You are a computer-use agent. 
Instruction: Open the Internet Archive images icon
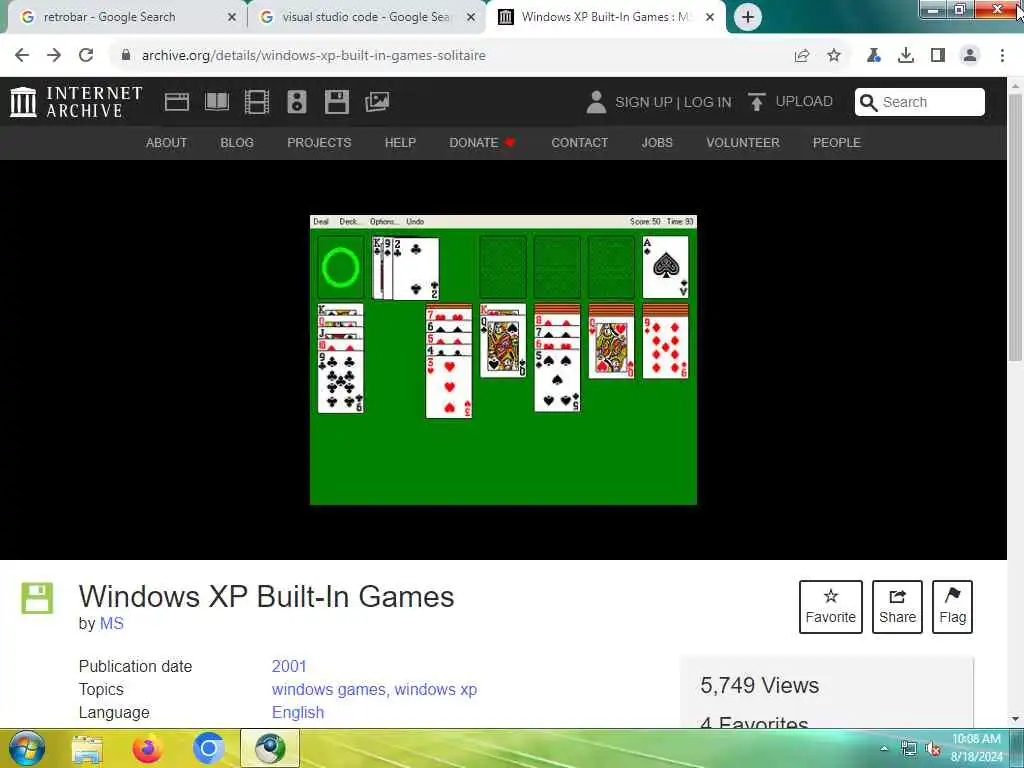(377, 102)
